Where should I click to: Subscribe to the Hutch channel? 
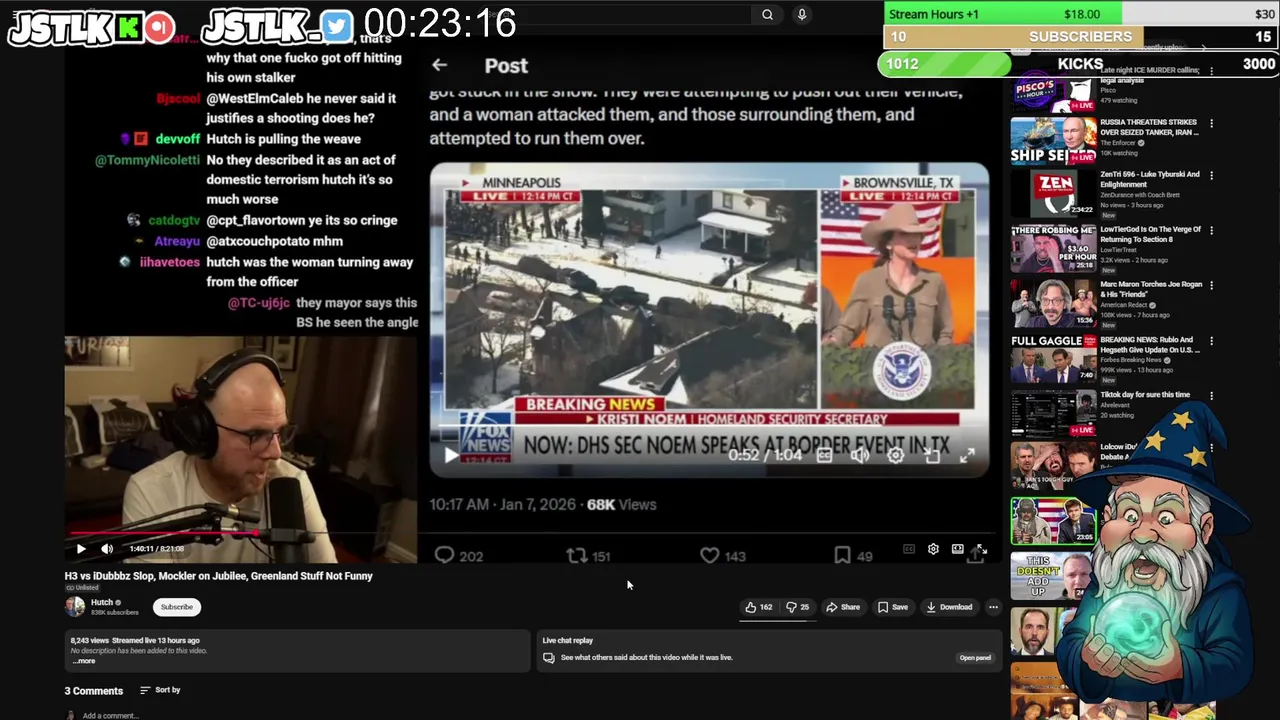[x=177, y=607]
